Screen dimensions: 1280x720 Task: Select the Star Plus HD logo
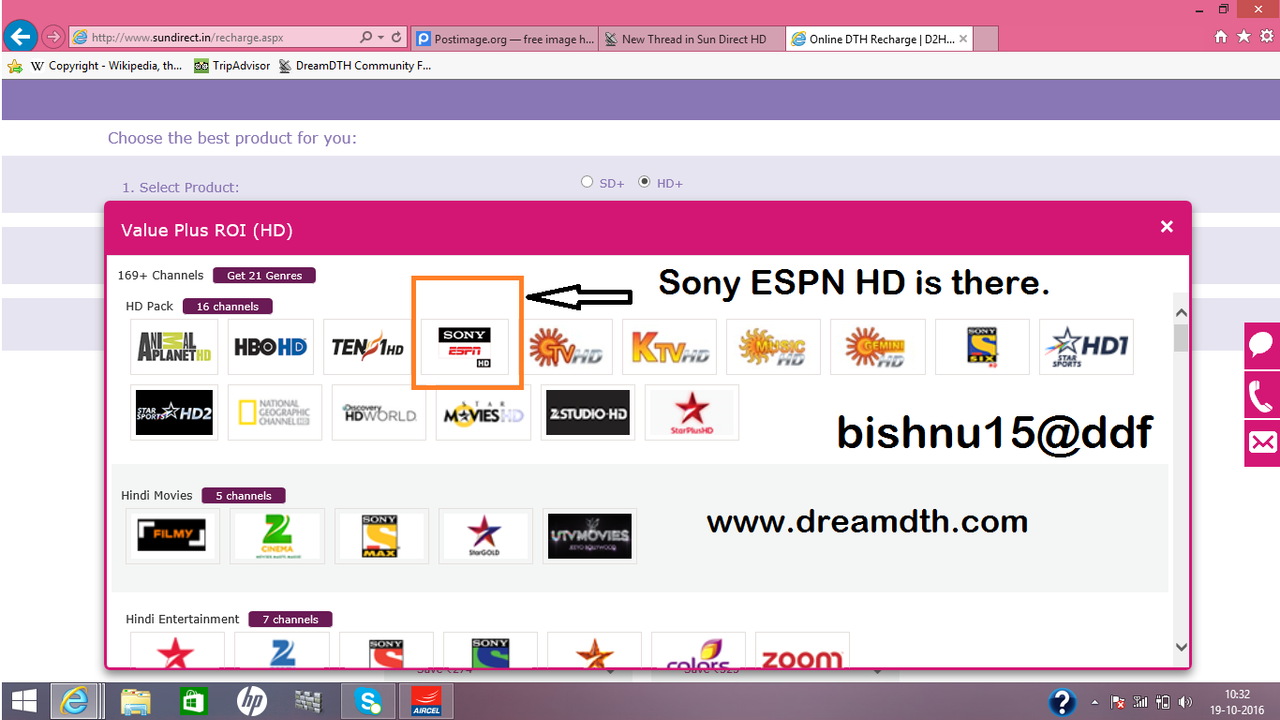692,412
